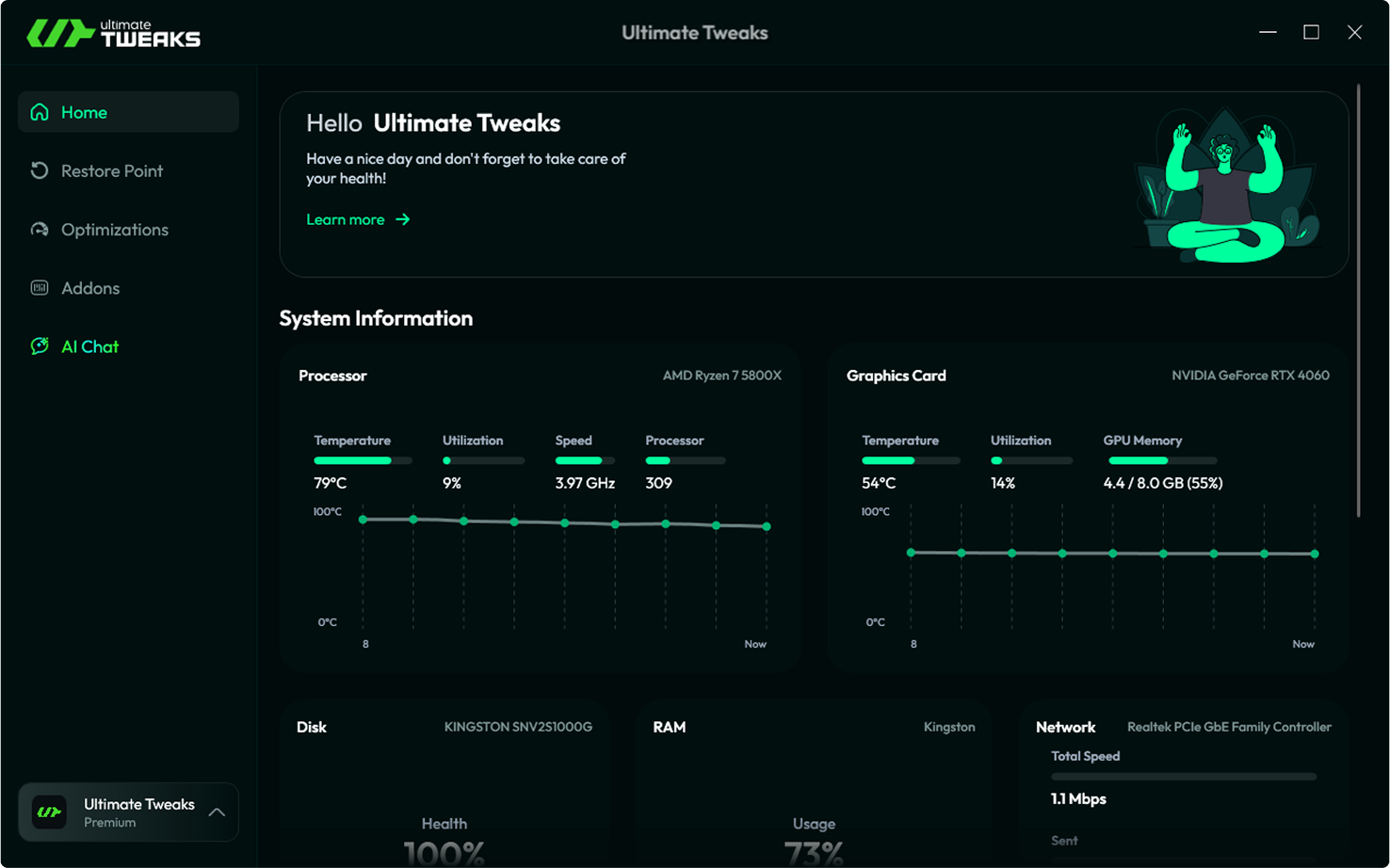Click the '79°C' processor temperature value
The image size is (1390, 868).
[x=331, y=483]
